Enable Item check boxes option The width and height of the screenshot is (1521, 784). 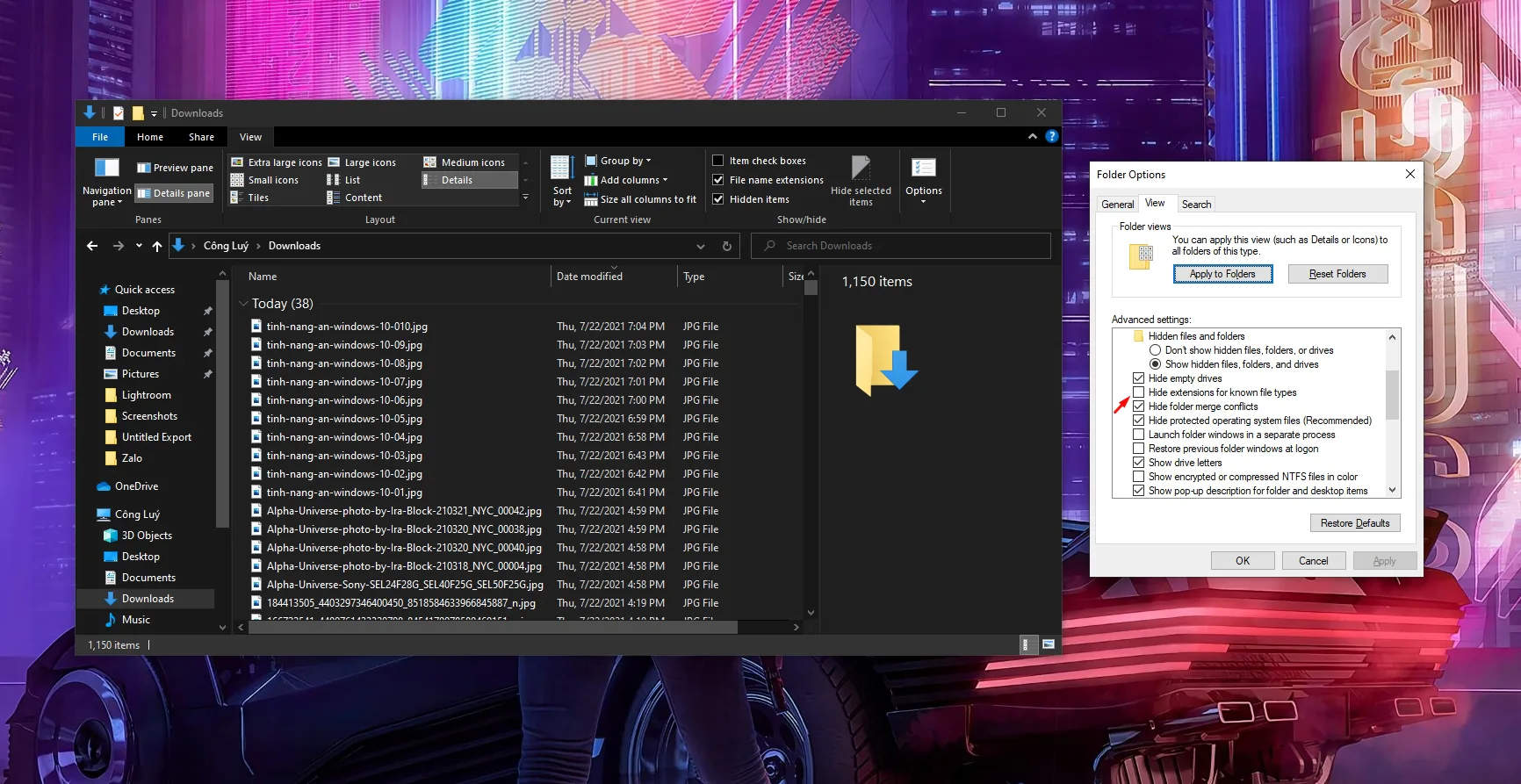pyautogui.click(x=717, y=161)
